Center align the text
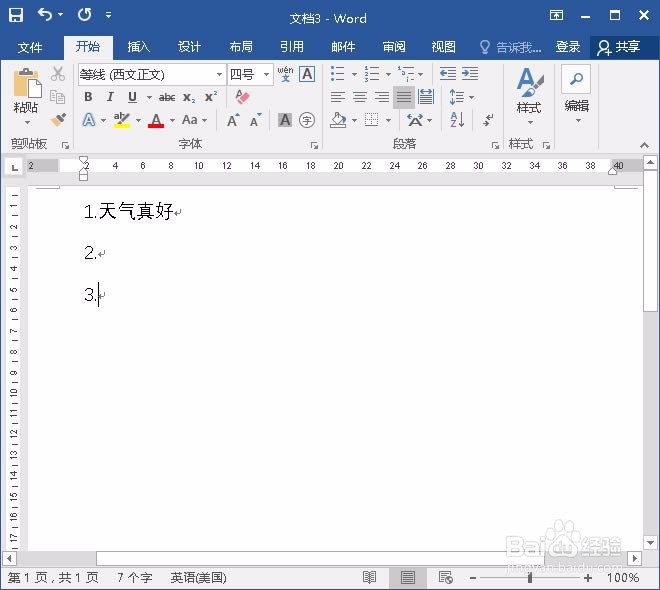 [x=359, y=97]
